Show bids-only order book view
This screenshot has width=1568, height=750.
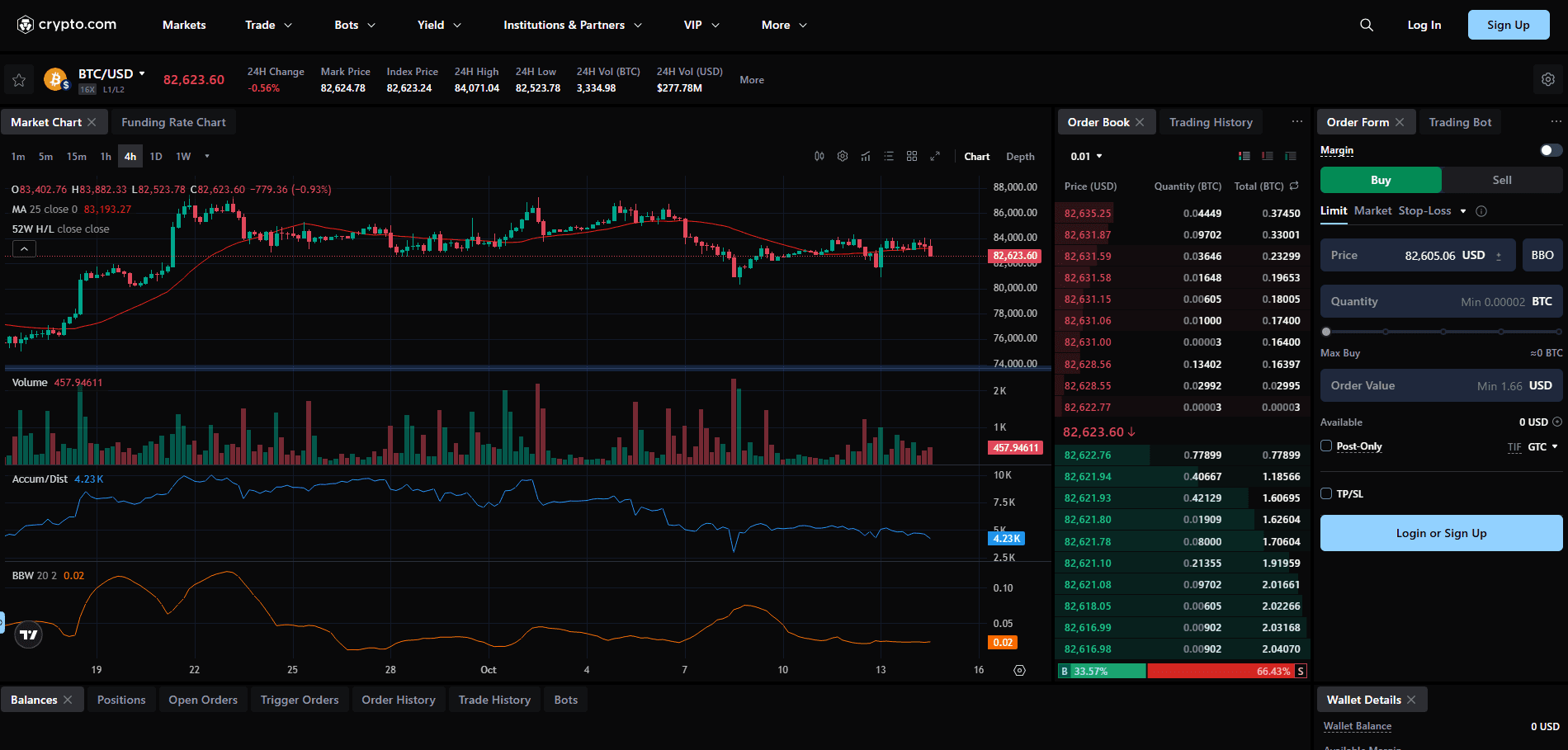(x=1291, y=156)
